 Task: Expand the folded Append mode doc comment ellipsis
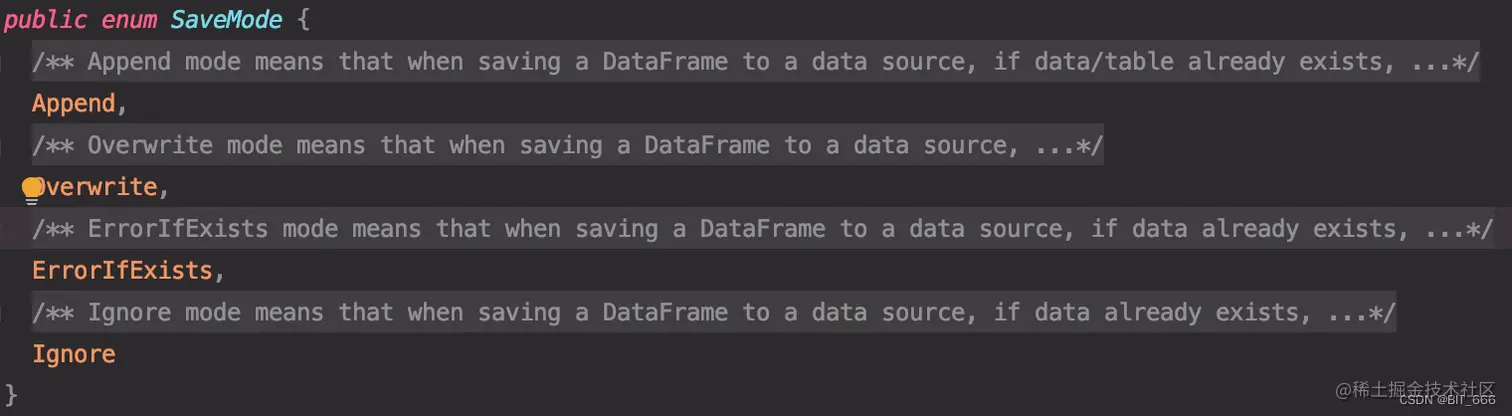pos(1430,61)
